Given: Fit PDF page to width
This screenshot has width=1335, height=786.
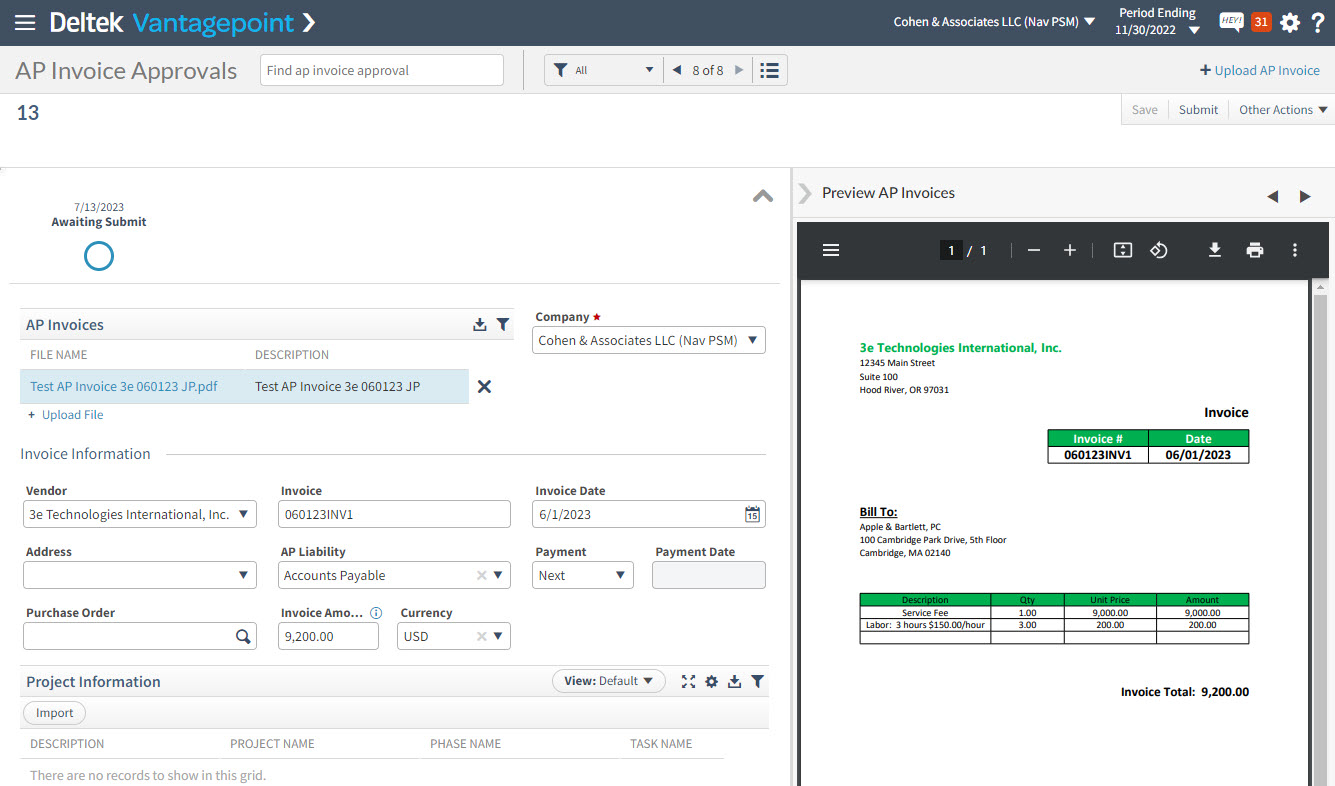Looking at the screenshot, I should [x=1123, y=250].
